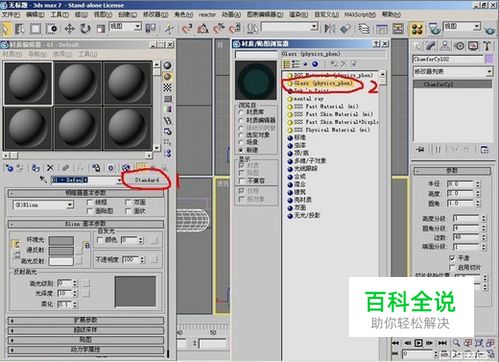The width and height of the screenshot is (499, 362).
Task: Open named selection sets dropdown
Action: [314, 27]
